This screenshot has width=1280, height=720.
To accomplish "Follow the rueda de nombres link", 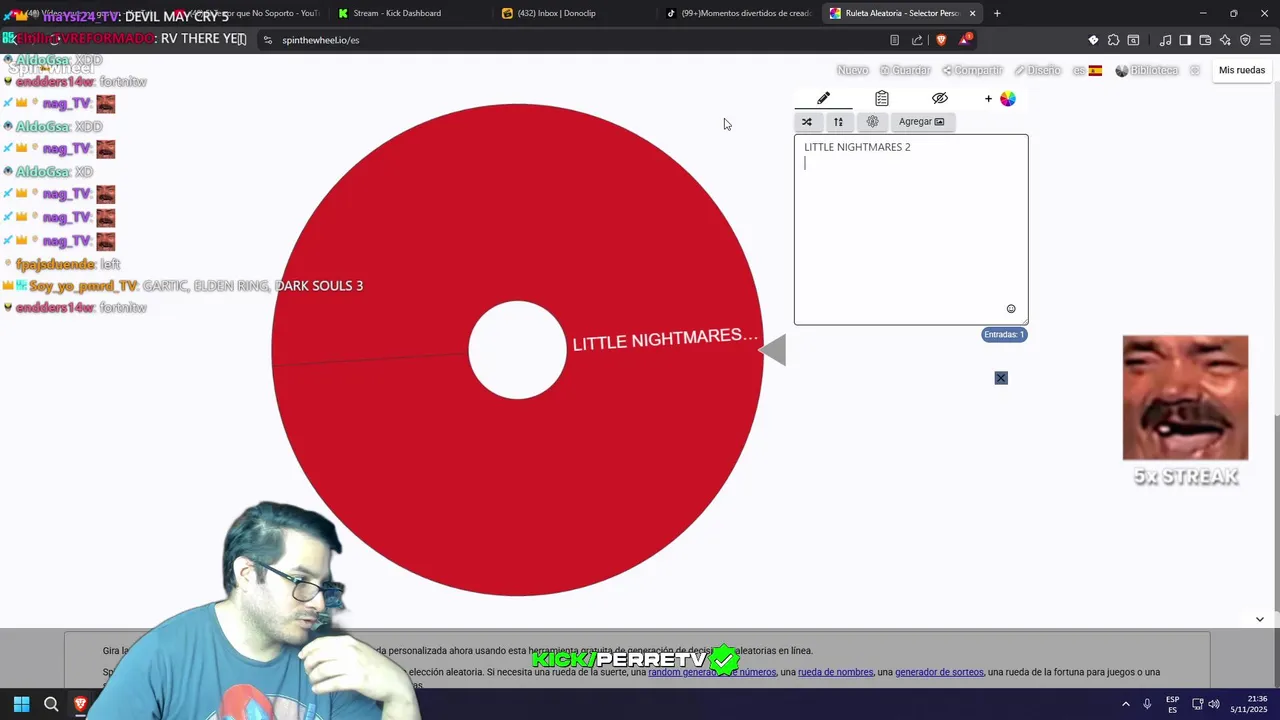I will 835,672.
